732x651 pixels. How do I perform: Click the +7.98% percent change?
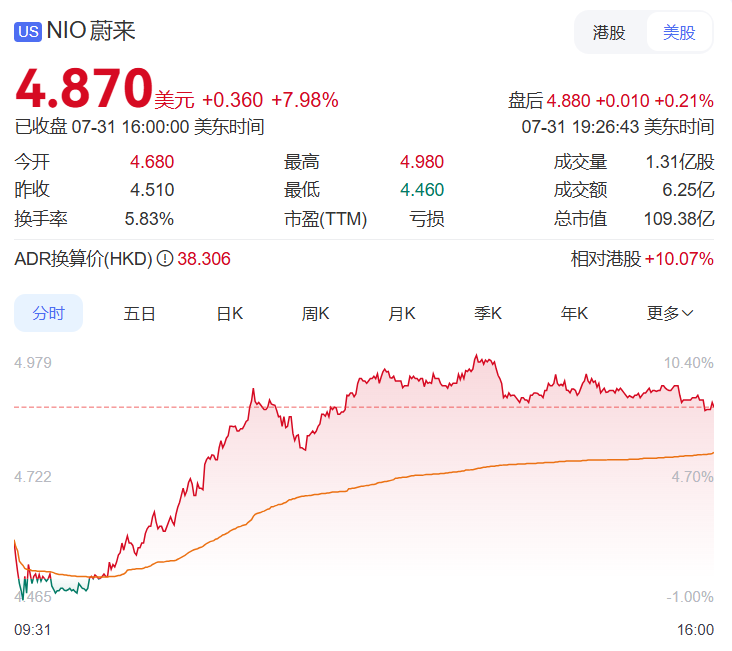click(305, 100)
